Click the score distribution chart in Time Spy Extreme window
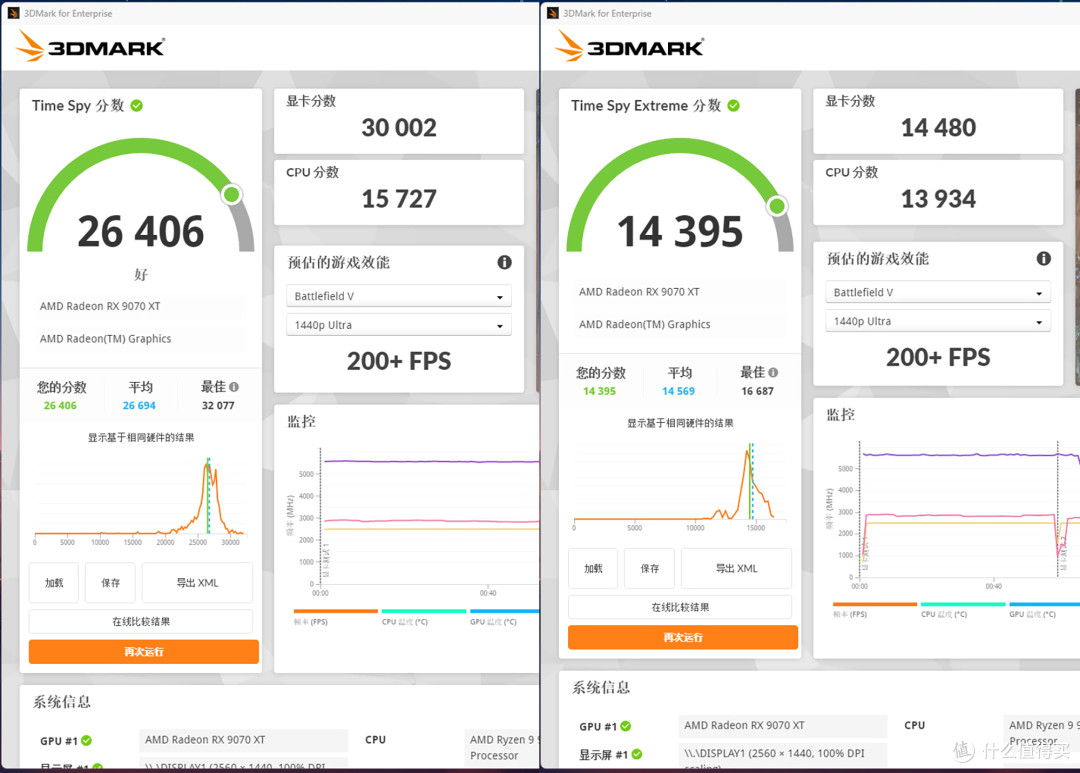 (x=680, y=486)
